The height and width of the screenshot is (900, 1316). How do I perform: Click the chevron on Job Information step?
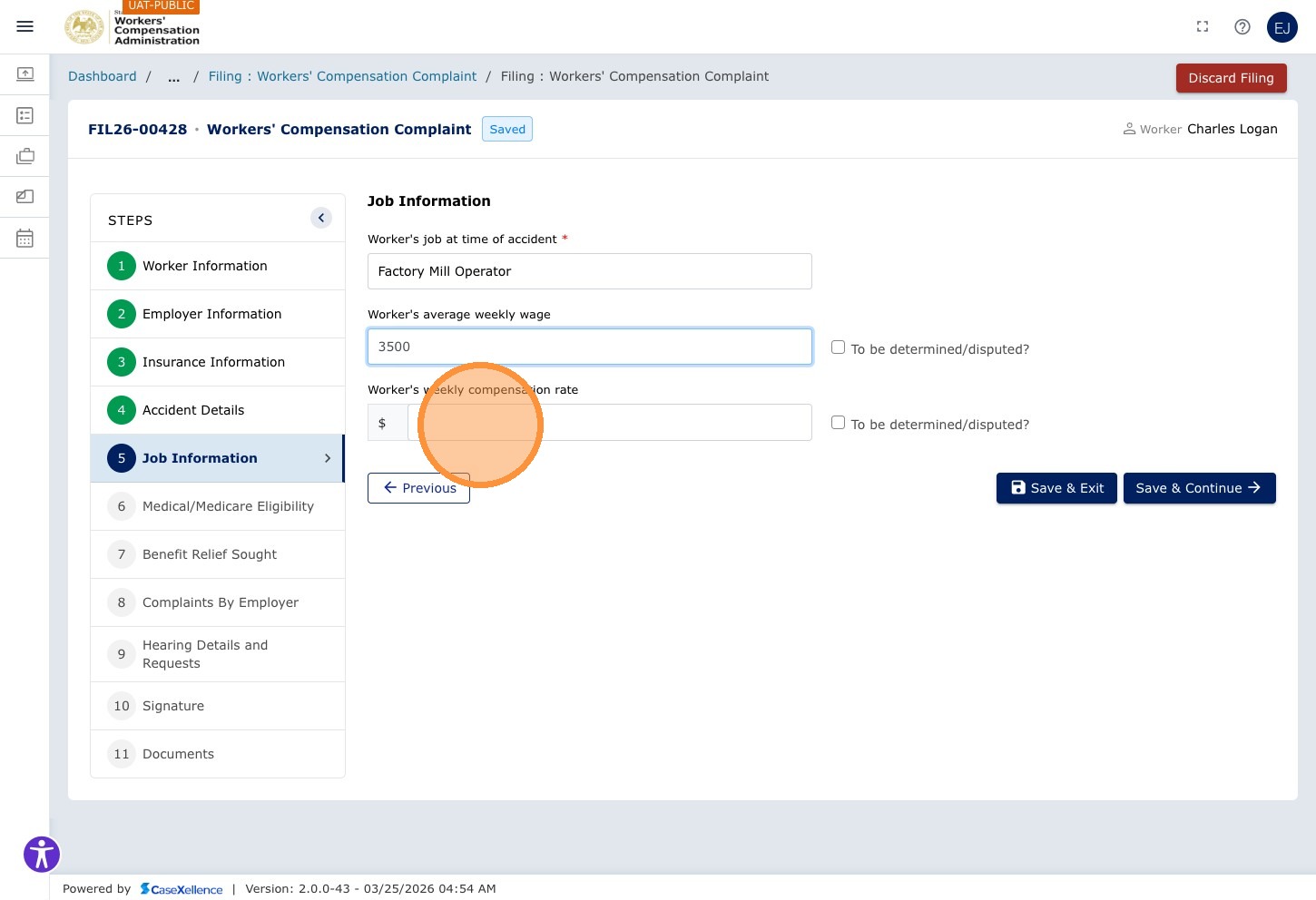tap(328, 458)
